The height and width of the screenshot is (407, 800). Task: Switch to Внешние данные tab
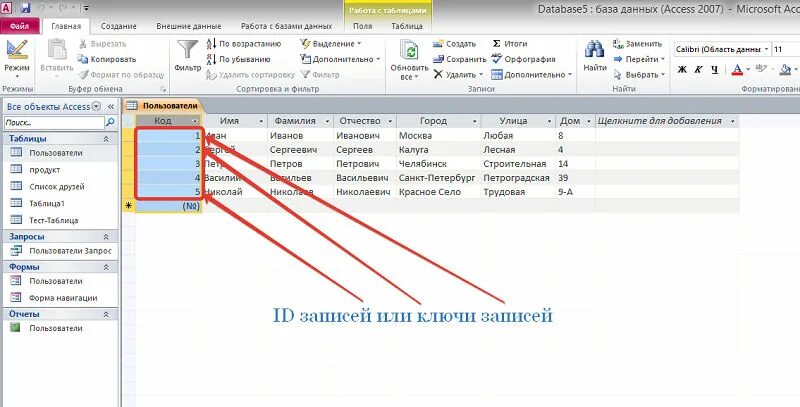189,26
